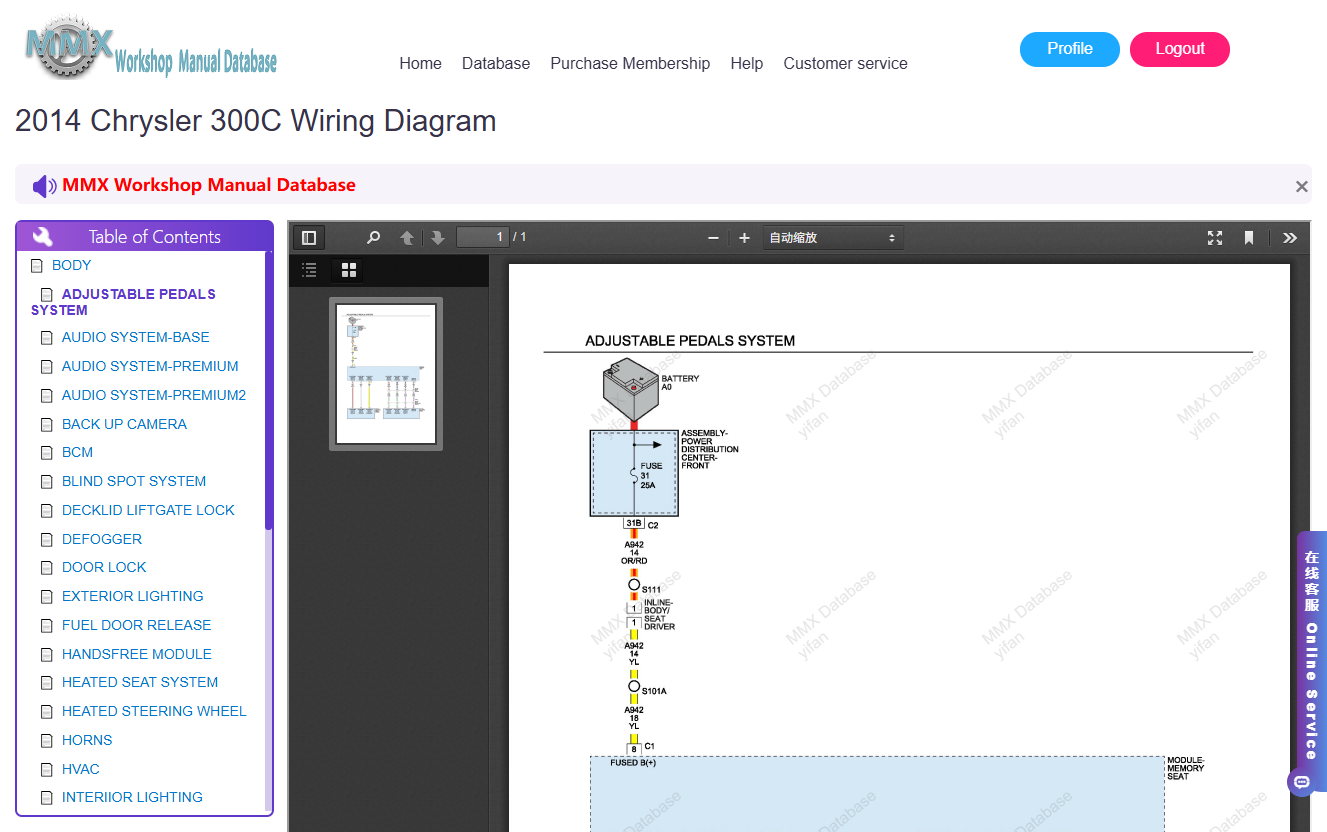Viewport: 1327px width, 832px height.
Task: Go to next page arrow
Action: 438,237
